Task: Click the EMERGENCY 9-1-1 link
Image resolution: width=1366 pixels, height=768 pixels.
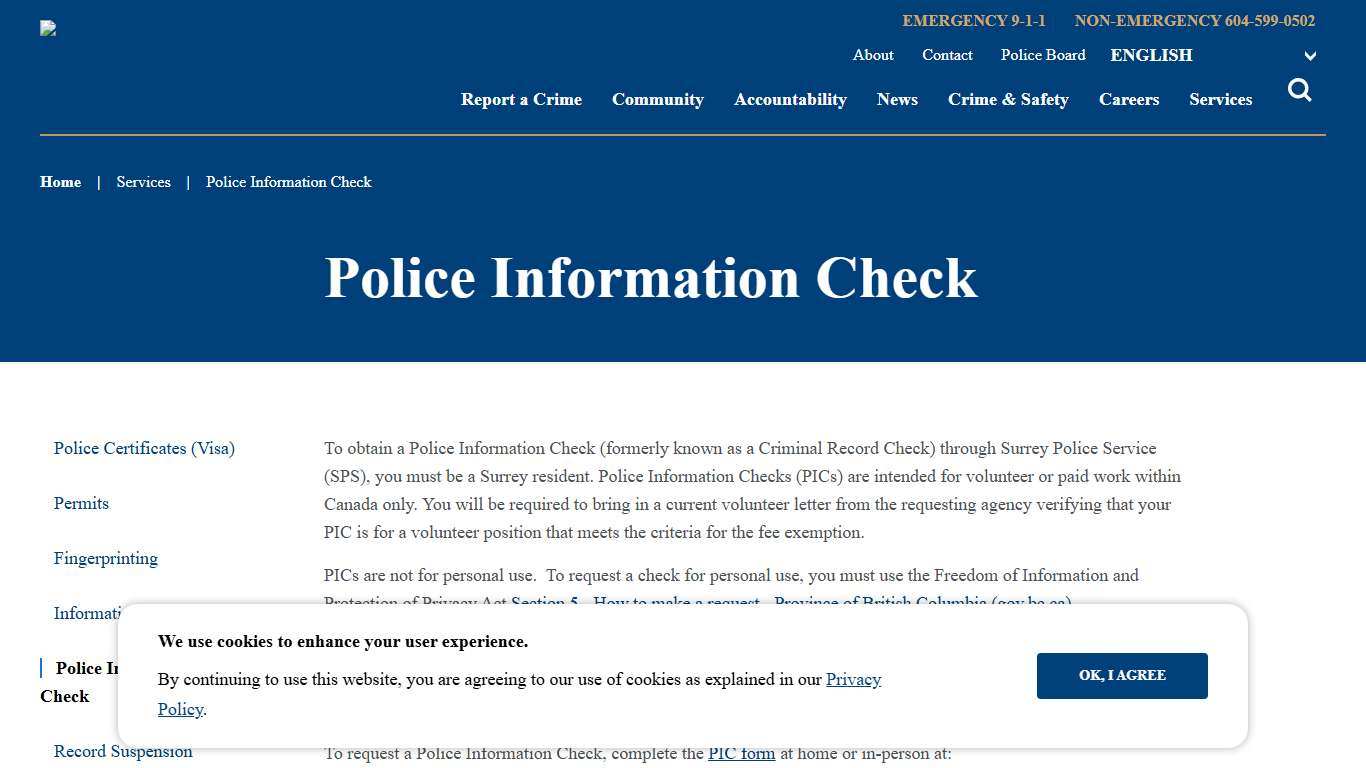Action: [973, 20]
